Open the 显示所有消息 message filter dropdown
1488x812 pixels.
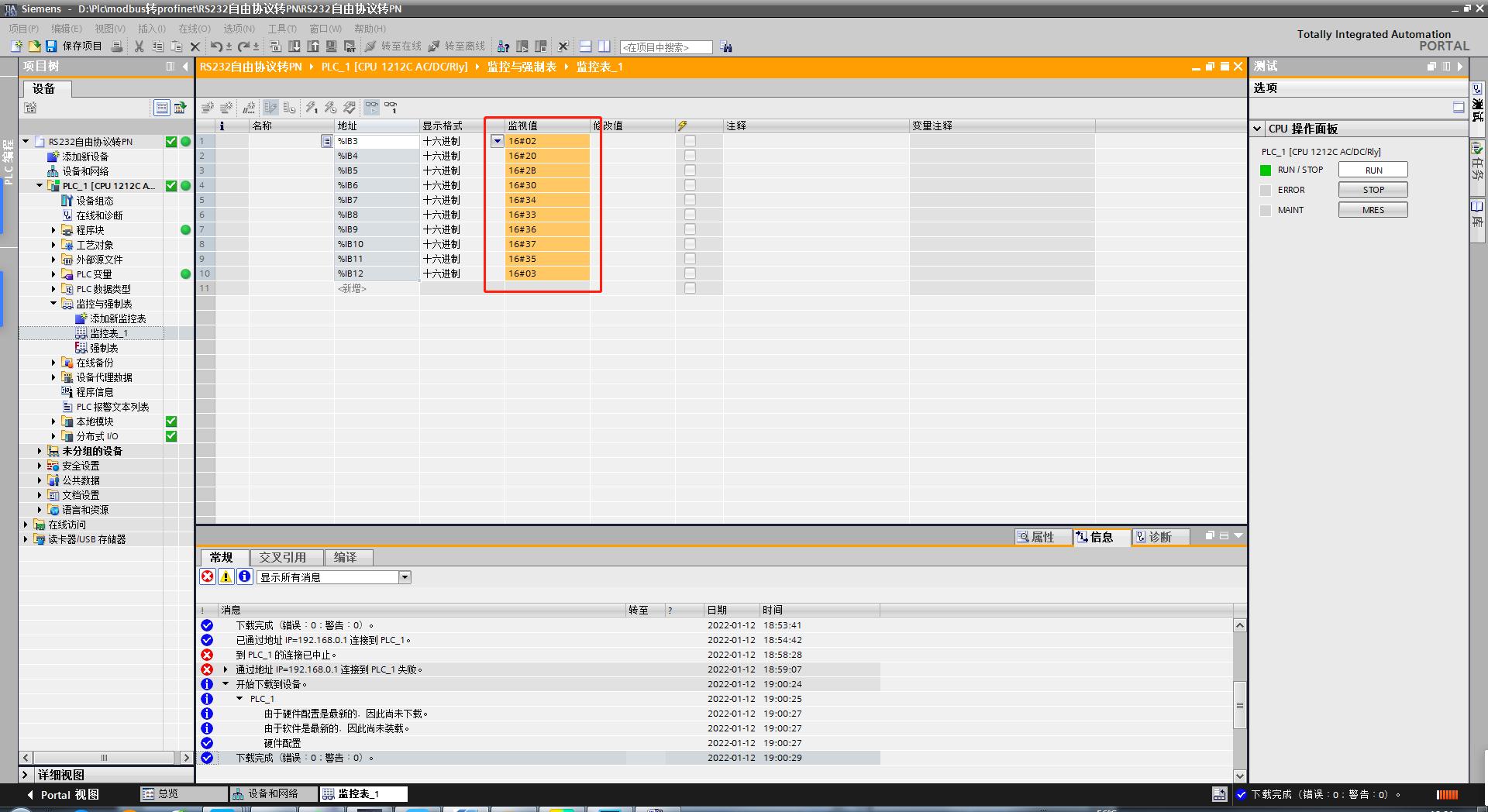click(405, 577)
